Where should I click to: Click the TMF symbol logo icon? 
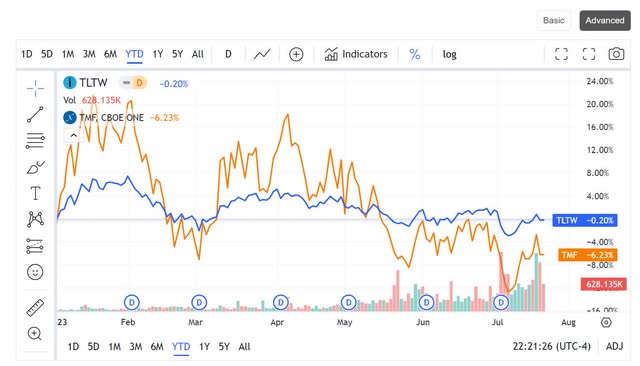click(x=70, y=118)
